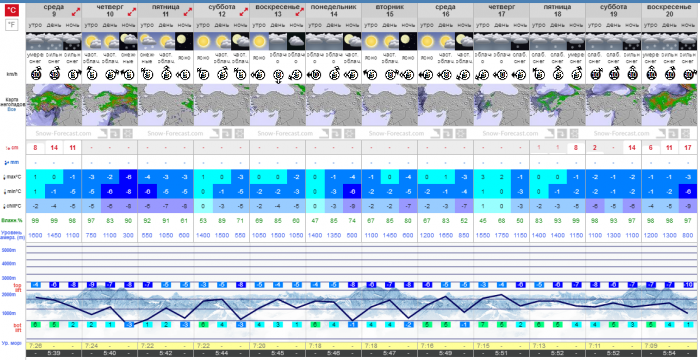Click sunrise time 7:26
Screen dimensions: 700x360
tap(35, 346)
